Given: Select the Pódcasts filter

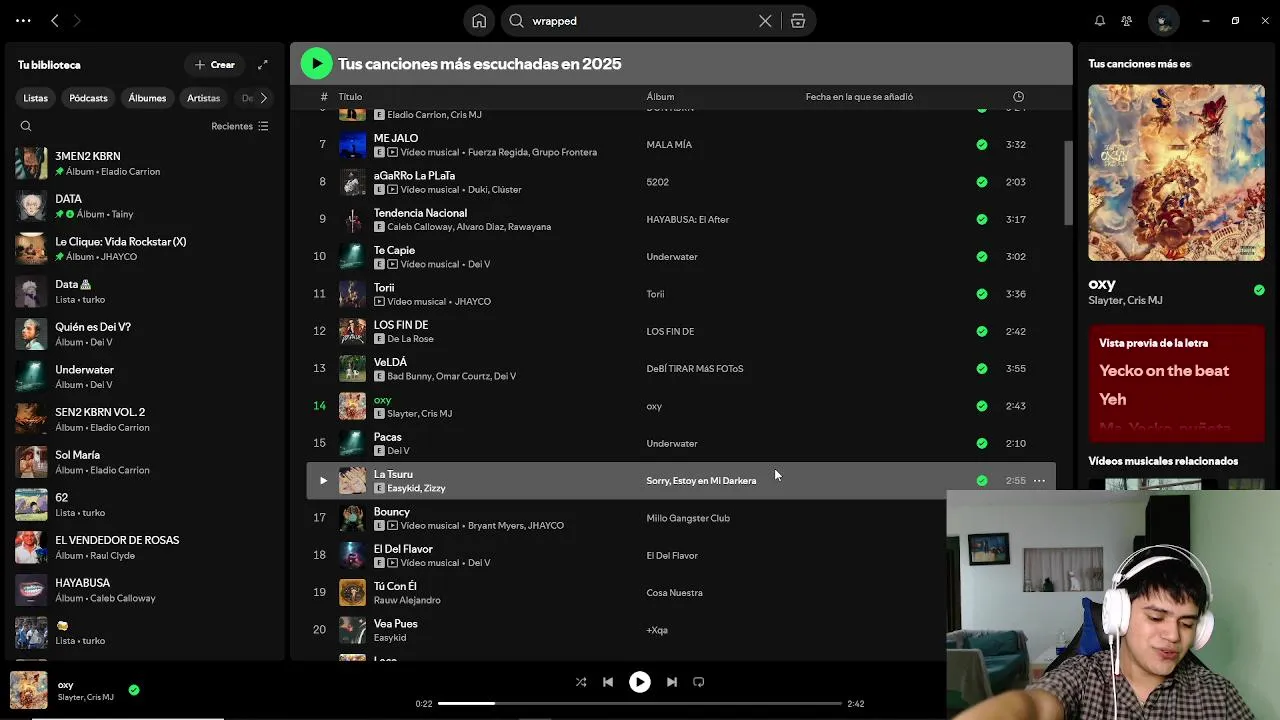Looking at the screenshot, I should pos(88,98).
